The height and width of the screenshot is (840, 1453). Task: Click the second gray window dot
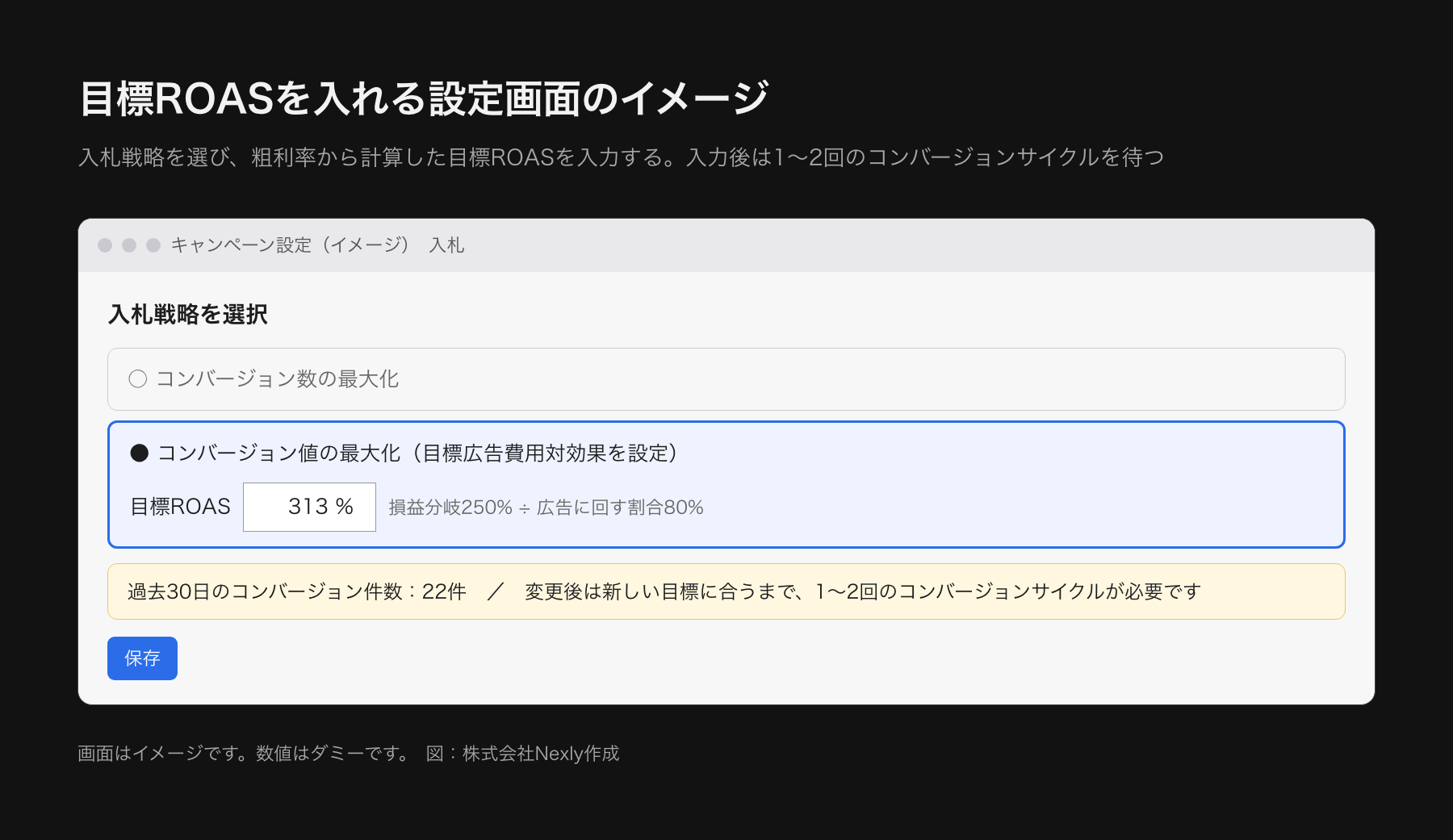click(x=129, y=245)
